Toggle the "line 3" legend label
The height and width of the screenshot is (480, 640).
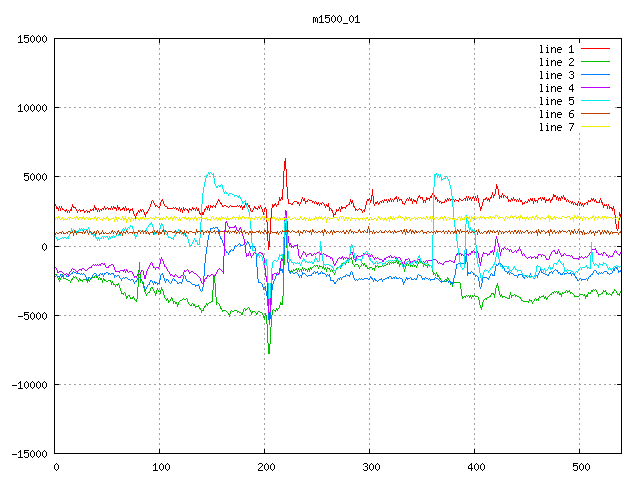556,75
